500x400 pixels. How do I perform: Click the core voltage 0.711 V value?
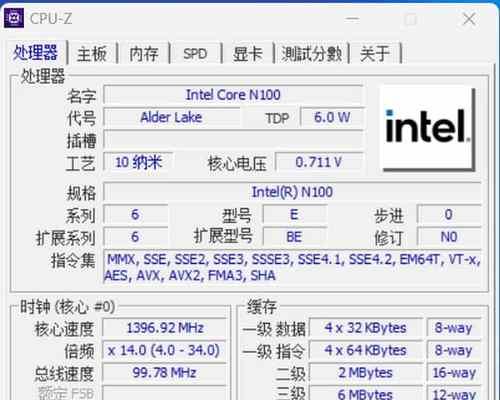point(319,162)
